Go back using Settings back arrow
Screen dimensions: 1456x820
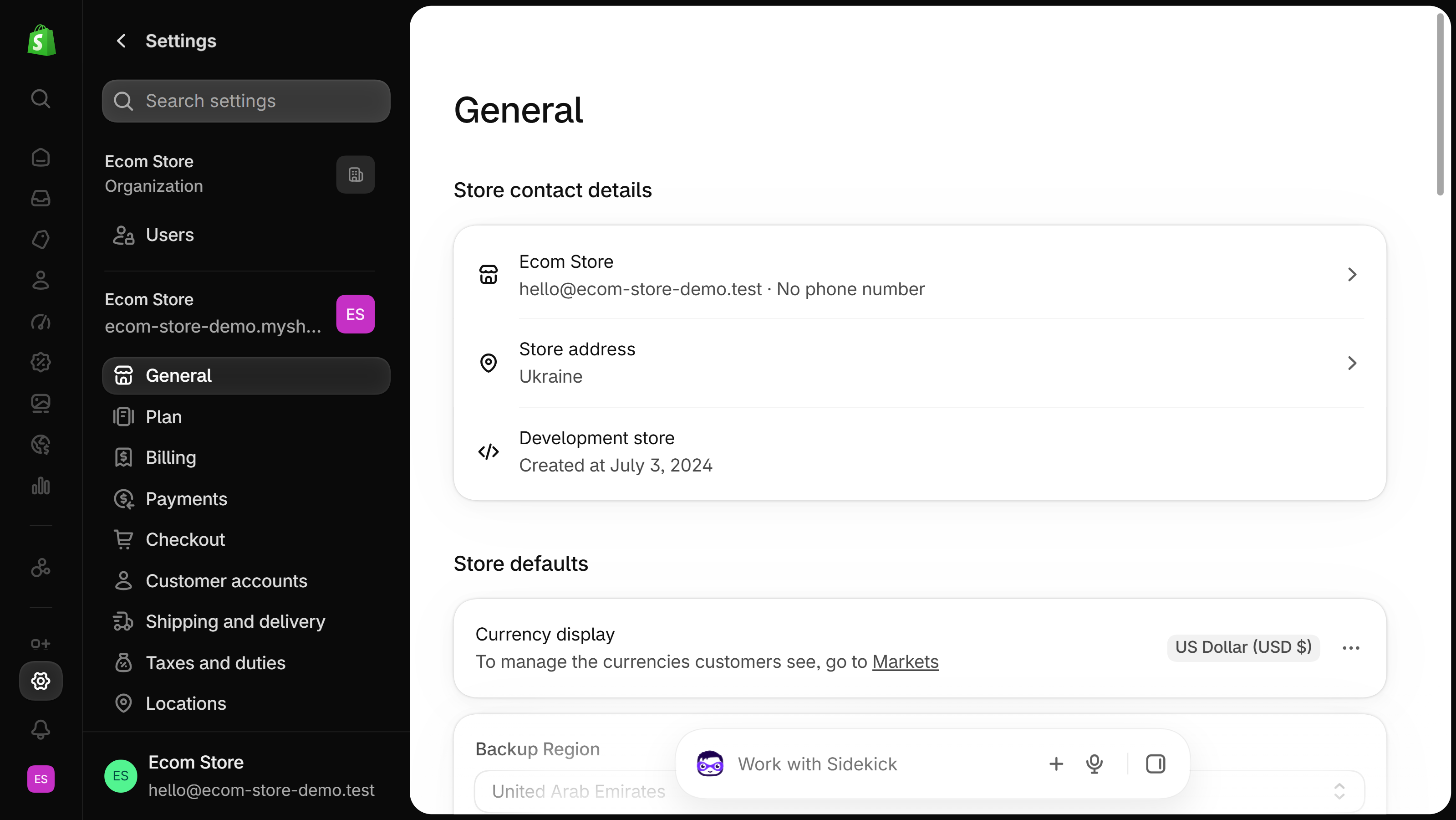point(121,41)
